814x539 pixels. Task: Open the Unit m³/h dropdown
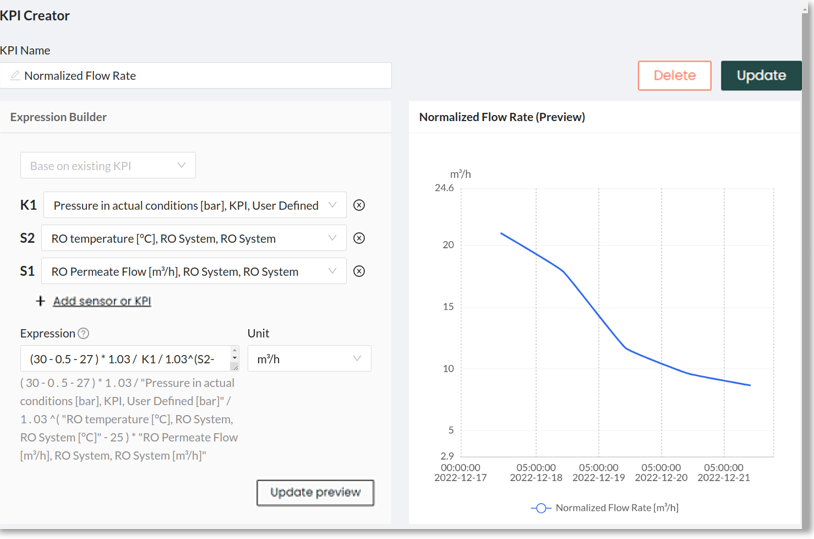coord(309,359)
